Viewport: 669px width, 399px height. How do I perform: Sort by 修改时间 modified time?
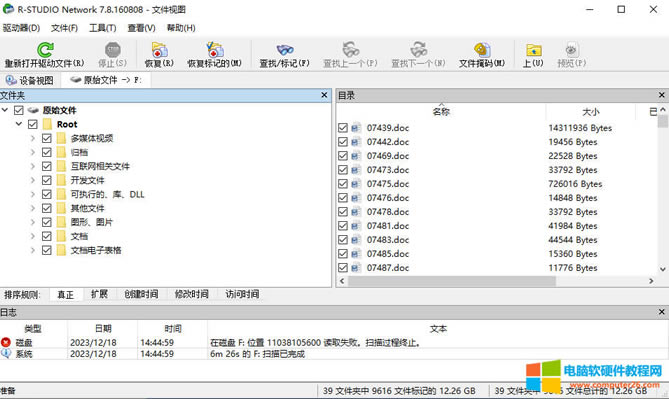point(192,294)
